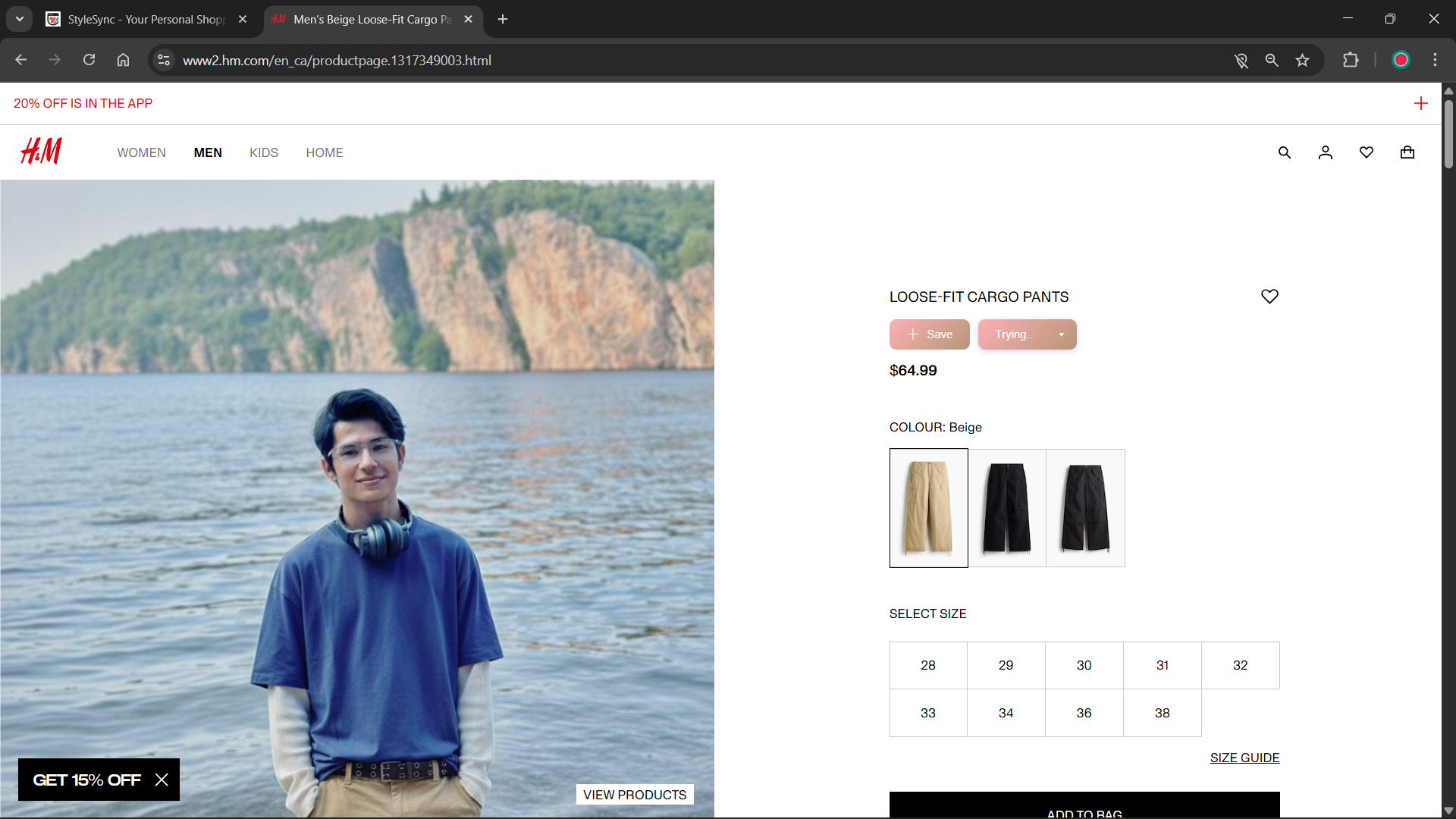This screenshot has width=1456, height=819.
Task: Open the H&M search icon
Action: (x=1284, y=152)
